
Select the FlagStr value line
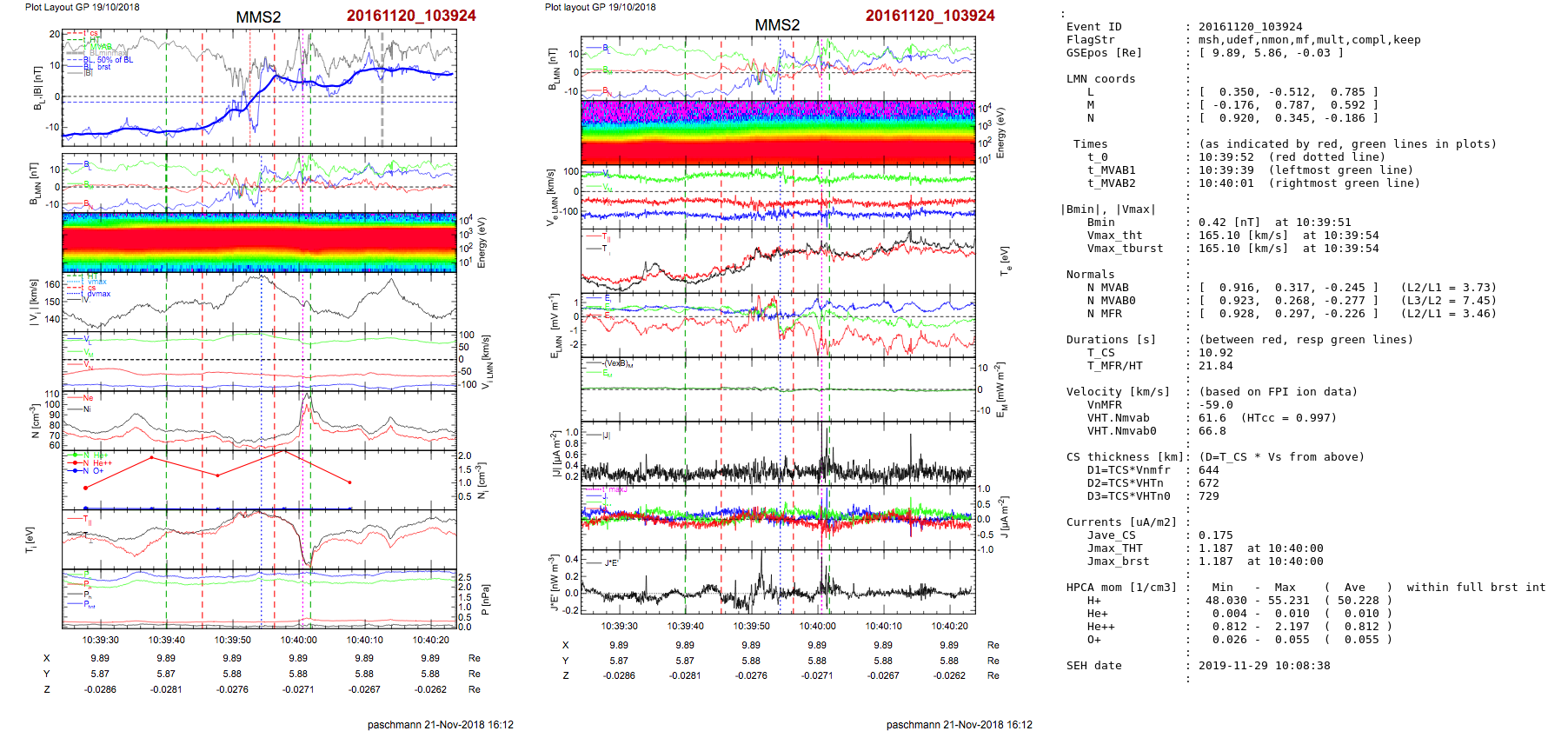click(1309, 40)
